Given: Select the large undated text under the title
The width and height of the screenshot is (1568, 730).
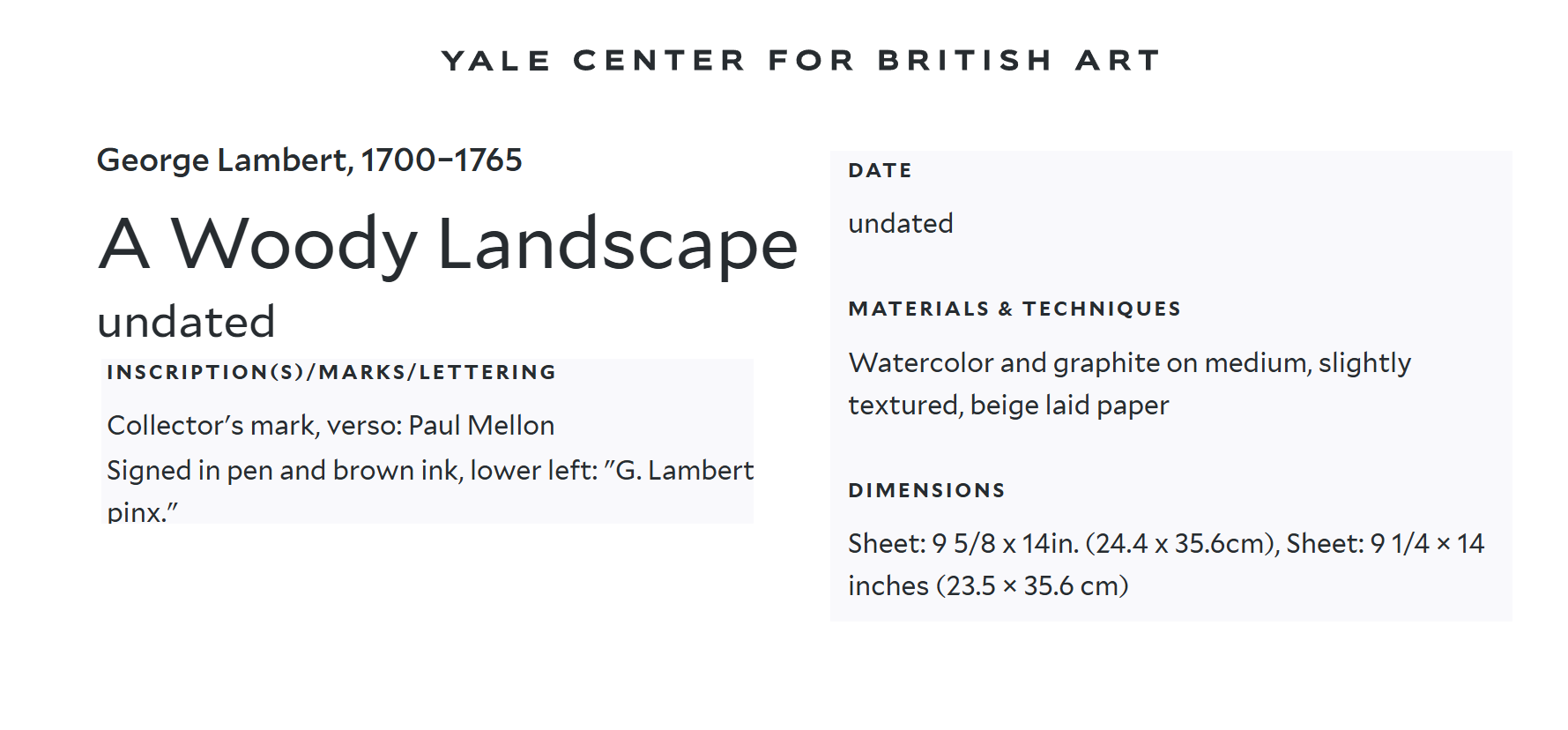Looking at the screenshot, I should (x=186, y=322).
